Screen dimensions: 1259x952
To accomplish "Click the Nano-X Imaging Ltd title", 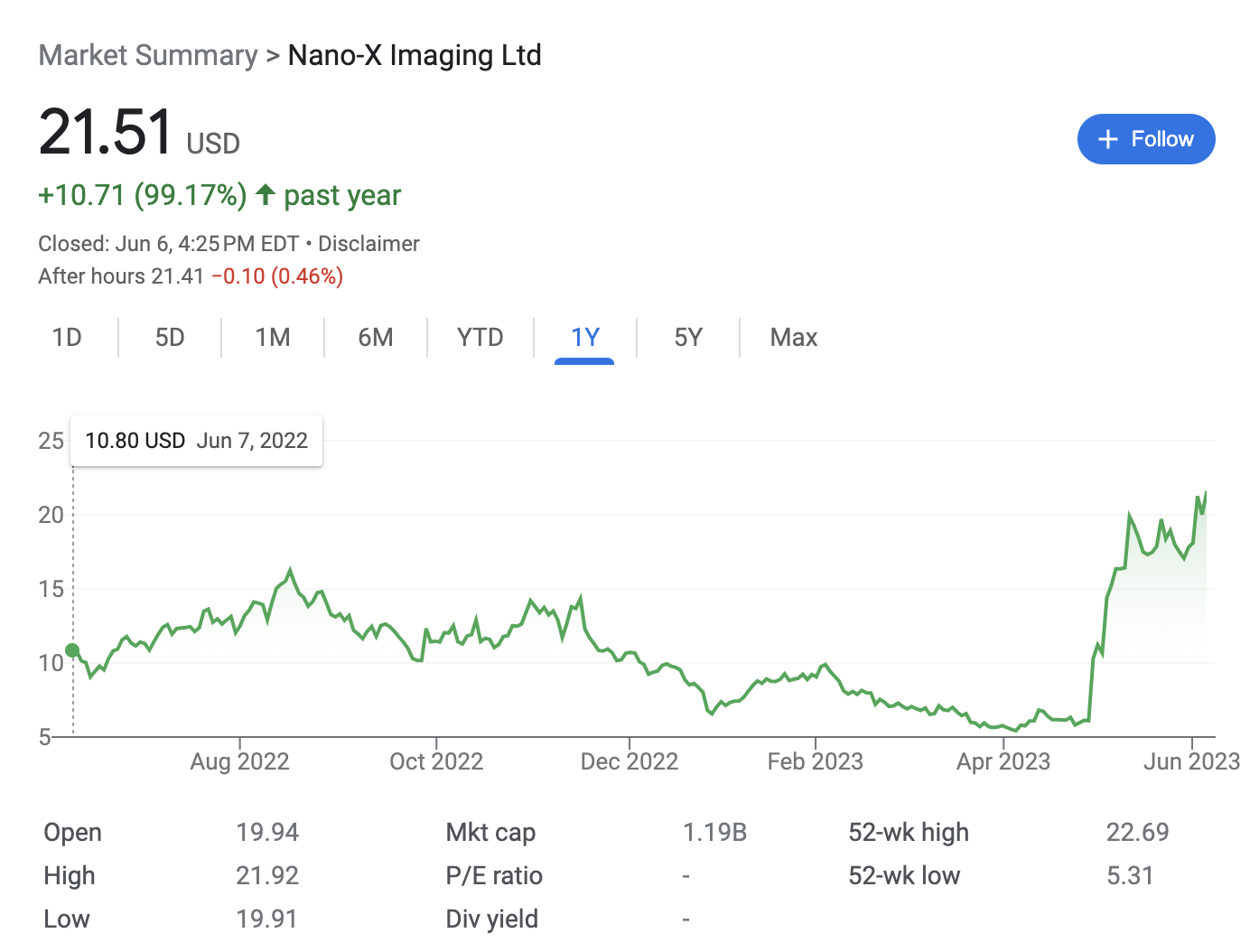I will 415,55.
